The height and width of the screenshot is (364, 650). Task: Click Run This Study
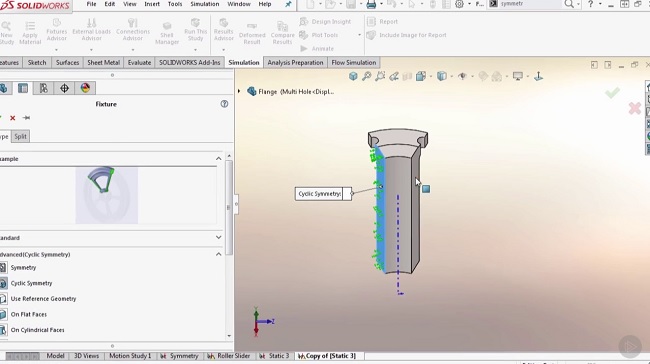(195, 29)
